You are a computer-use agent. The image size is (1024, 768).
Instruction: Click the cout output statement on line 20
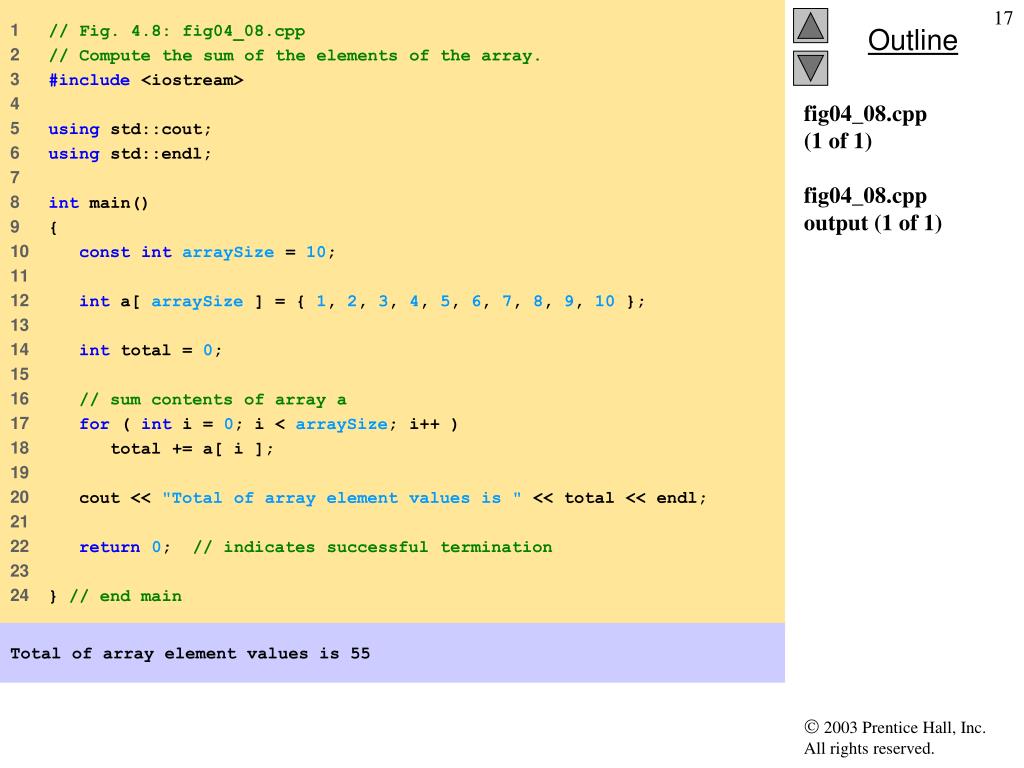[x=392, y=498]
